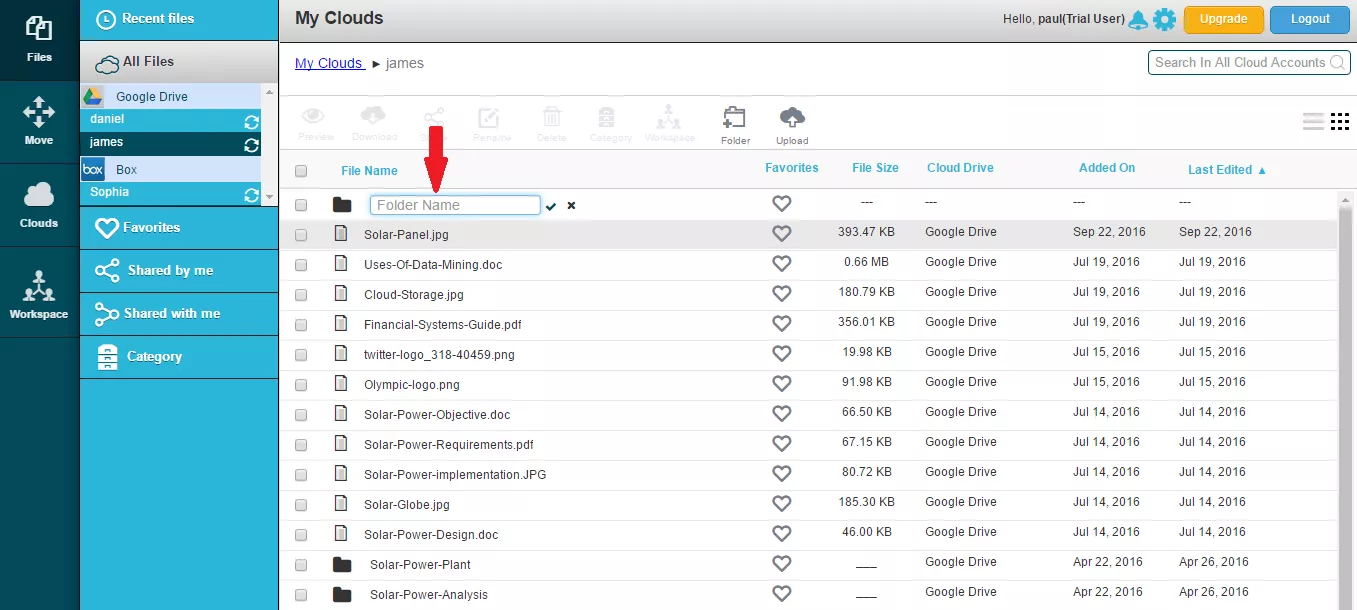Check the Cloud-Storage.jpg row checkbox
The height and width of the screenshot is (610, 1357).
coord(301,295)
